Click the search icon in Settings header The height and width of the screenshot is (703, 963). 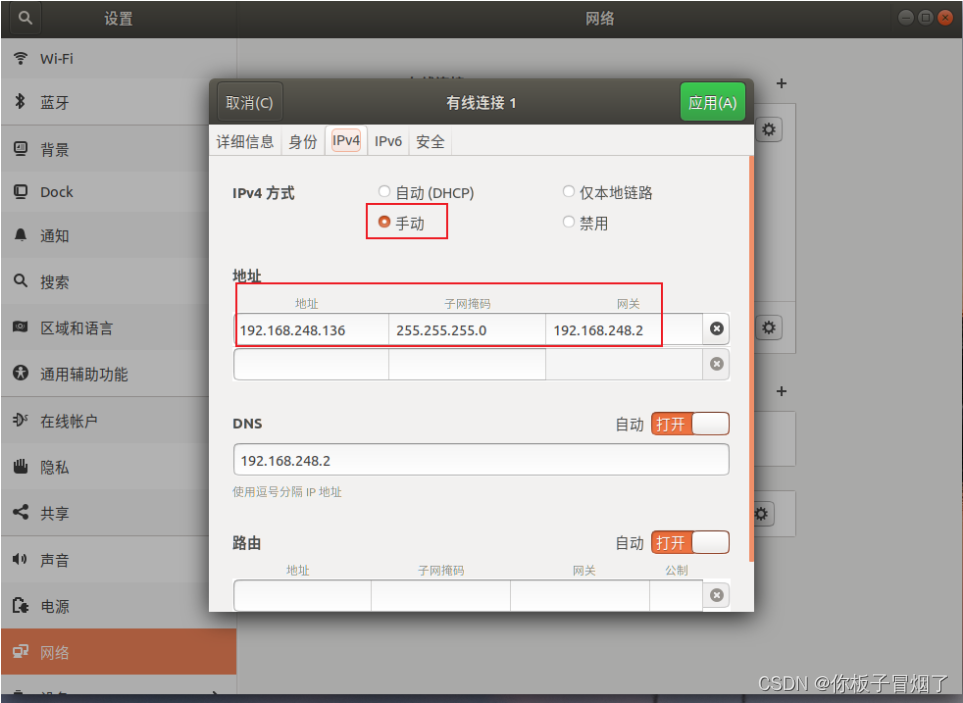[25, 18]
